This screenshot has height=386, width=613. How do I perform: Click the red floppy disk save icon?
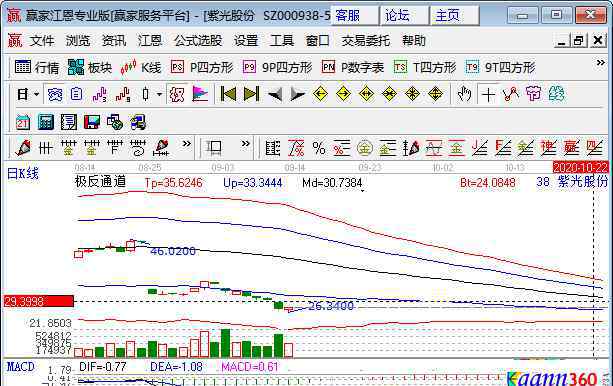click(x=92, y=122)
